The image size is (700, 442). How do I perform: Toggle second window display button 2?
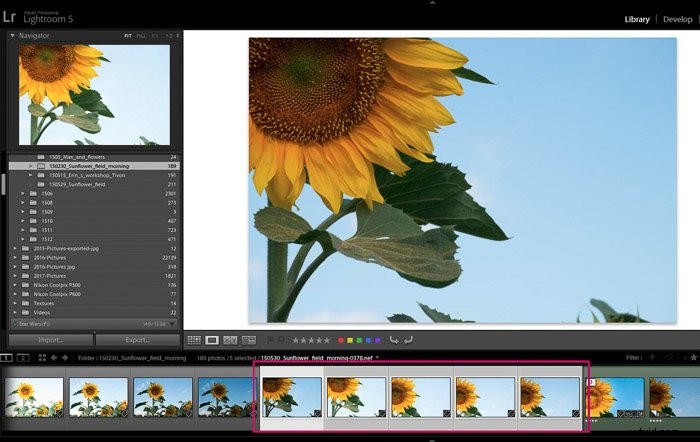(x=23, y=358)
